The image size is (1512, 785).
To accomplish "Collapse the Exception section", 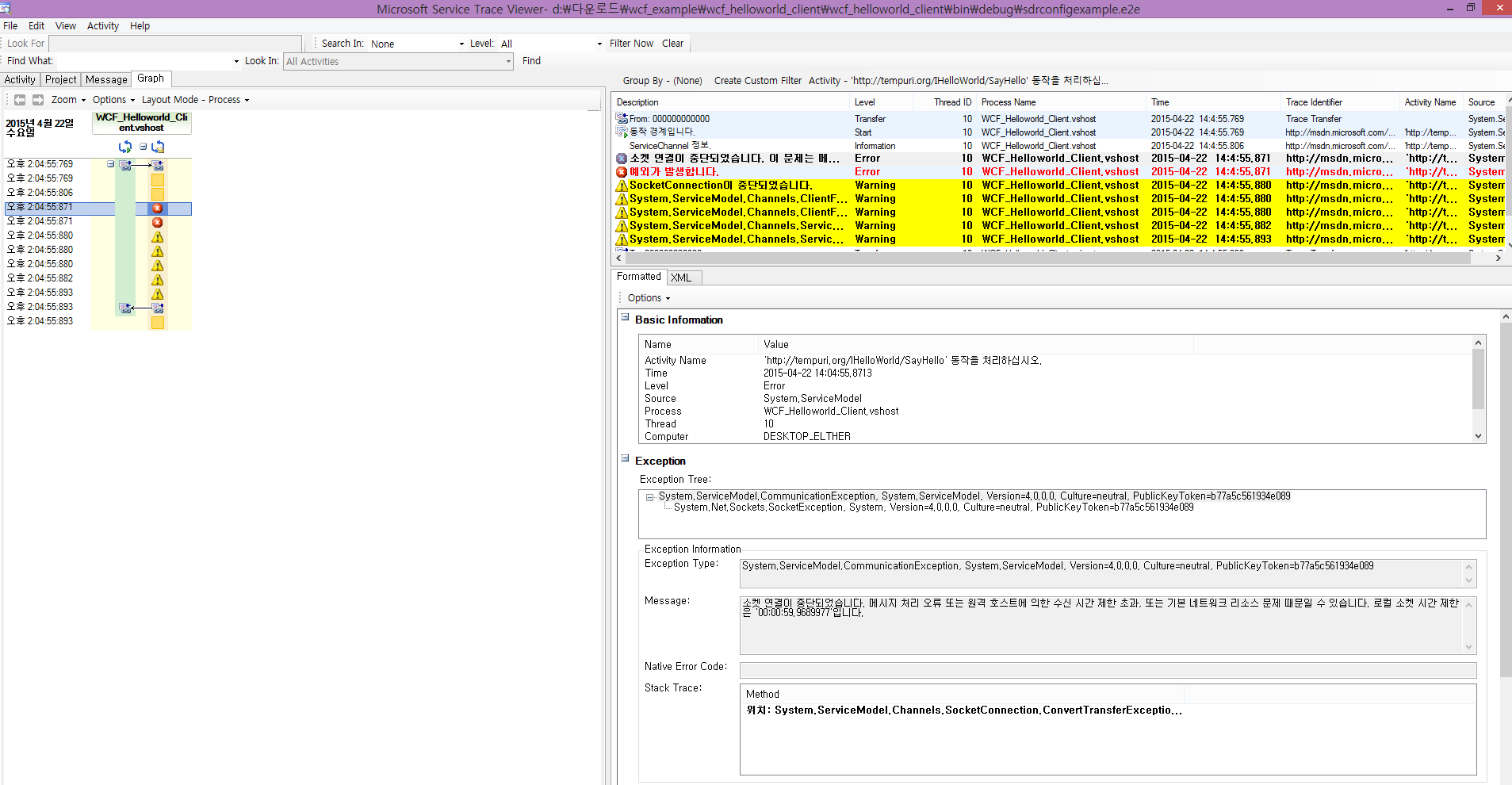I will tap(625, 458).
